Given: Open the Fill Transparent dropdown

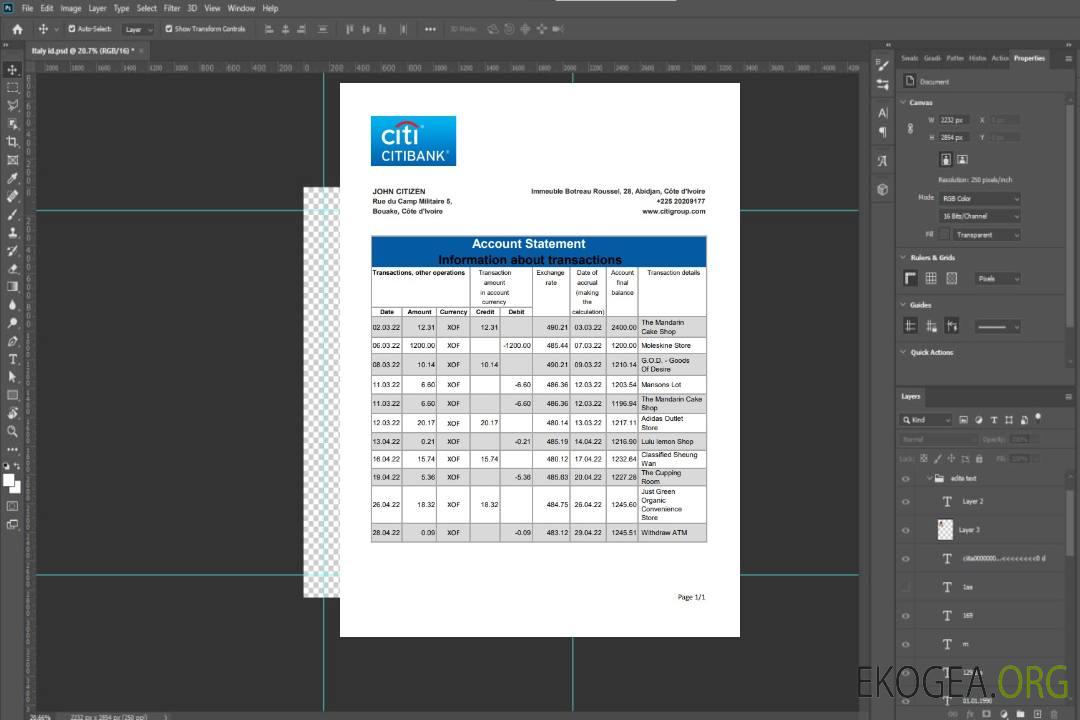Looking at the screenshot, I should coord(986,235).
